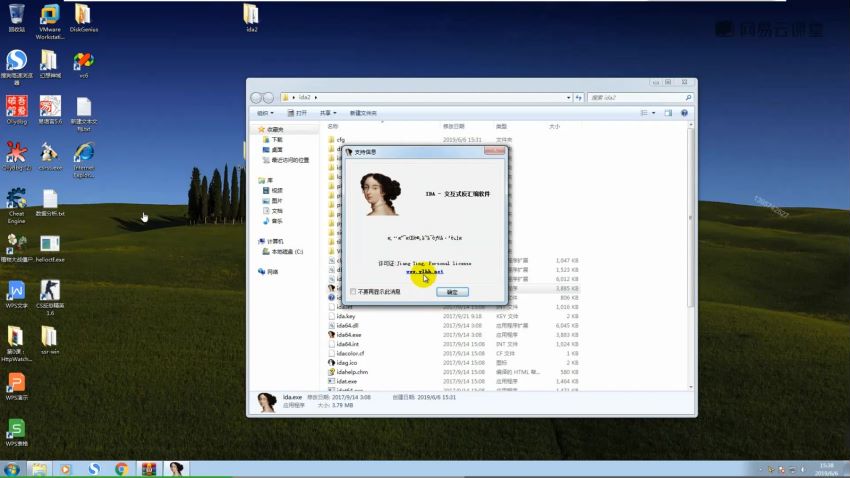
Task: Click the IDA portrait icon in the taskbar
Action: coord(176,469)
